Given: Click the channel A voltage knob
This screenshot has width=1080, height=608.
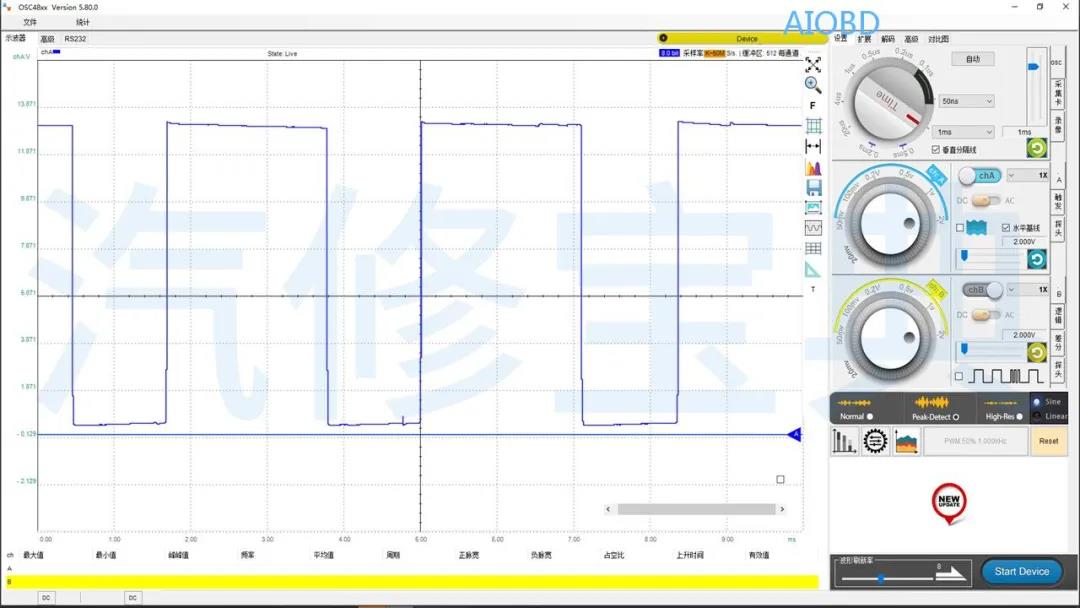Looking at the screenshot, I should (x=891, y=224).
